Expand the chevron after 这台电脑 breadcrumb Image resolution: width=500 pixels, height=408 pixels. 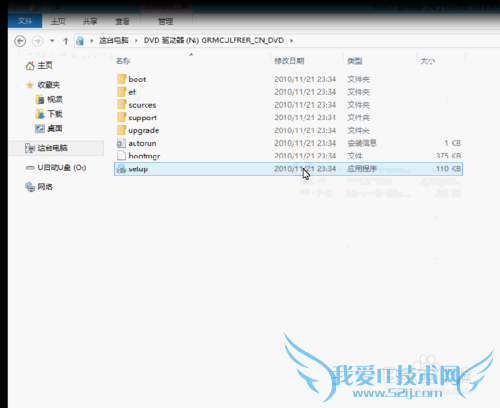(x=136, y=41)
